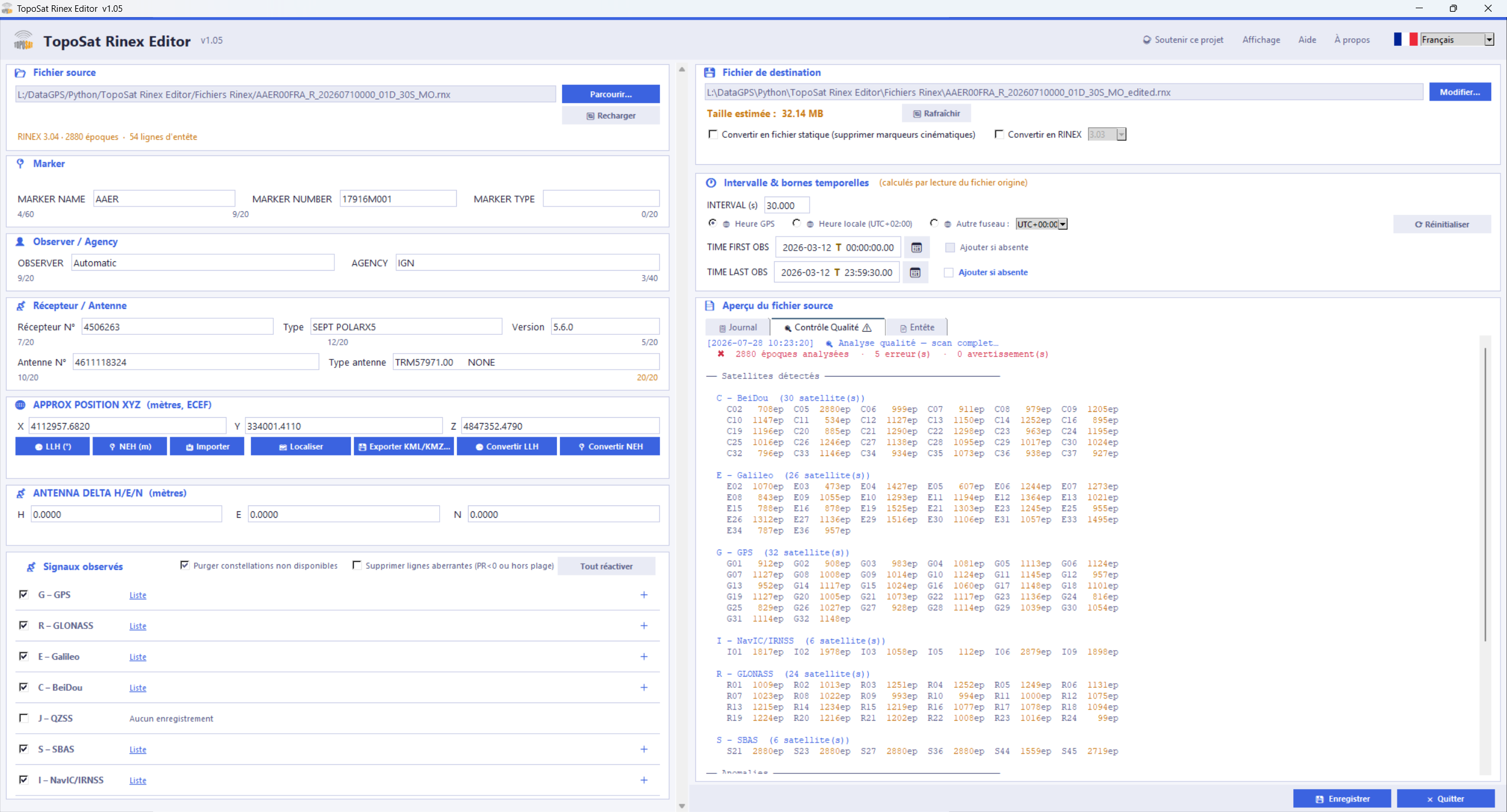Switch to the Entête tab
This screenshot has width=1507, height=812.
pyautogui.click(x=917, y=328)
